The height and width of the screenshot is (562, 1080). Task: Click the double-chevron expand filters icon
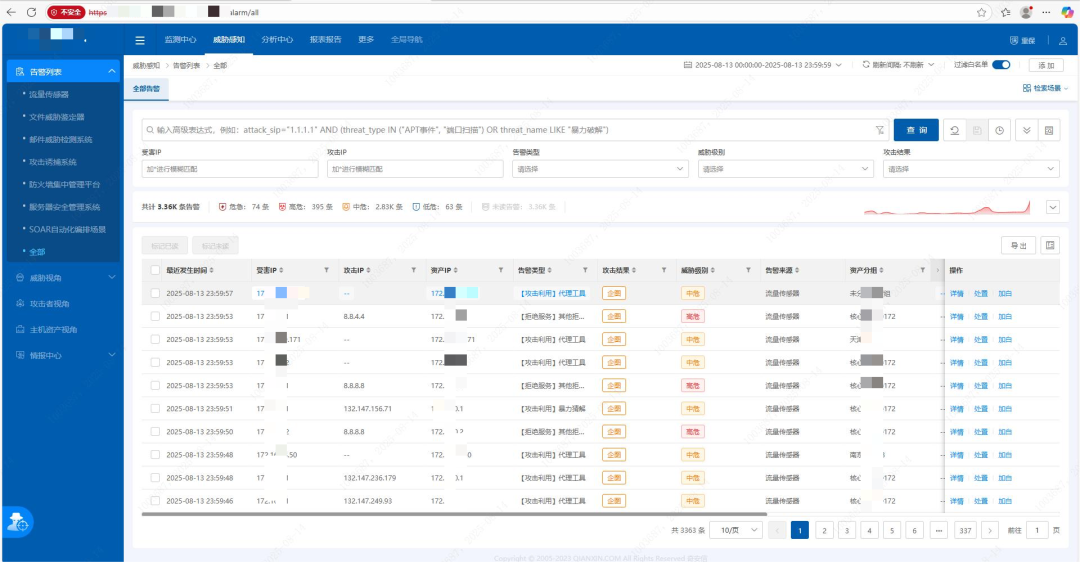[1027, 130]
